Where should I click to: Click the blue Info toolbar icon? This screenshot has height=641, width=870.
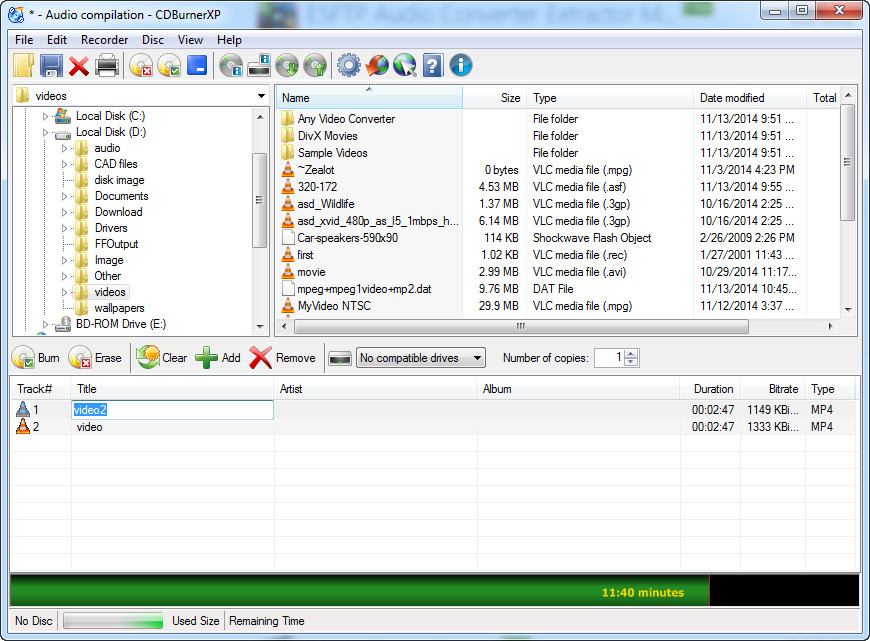click(x=460, y=65)
